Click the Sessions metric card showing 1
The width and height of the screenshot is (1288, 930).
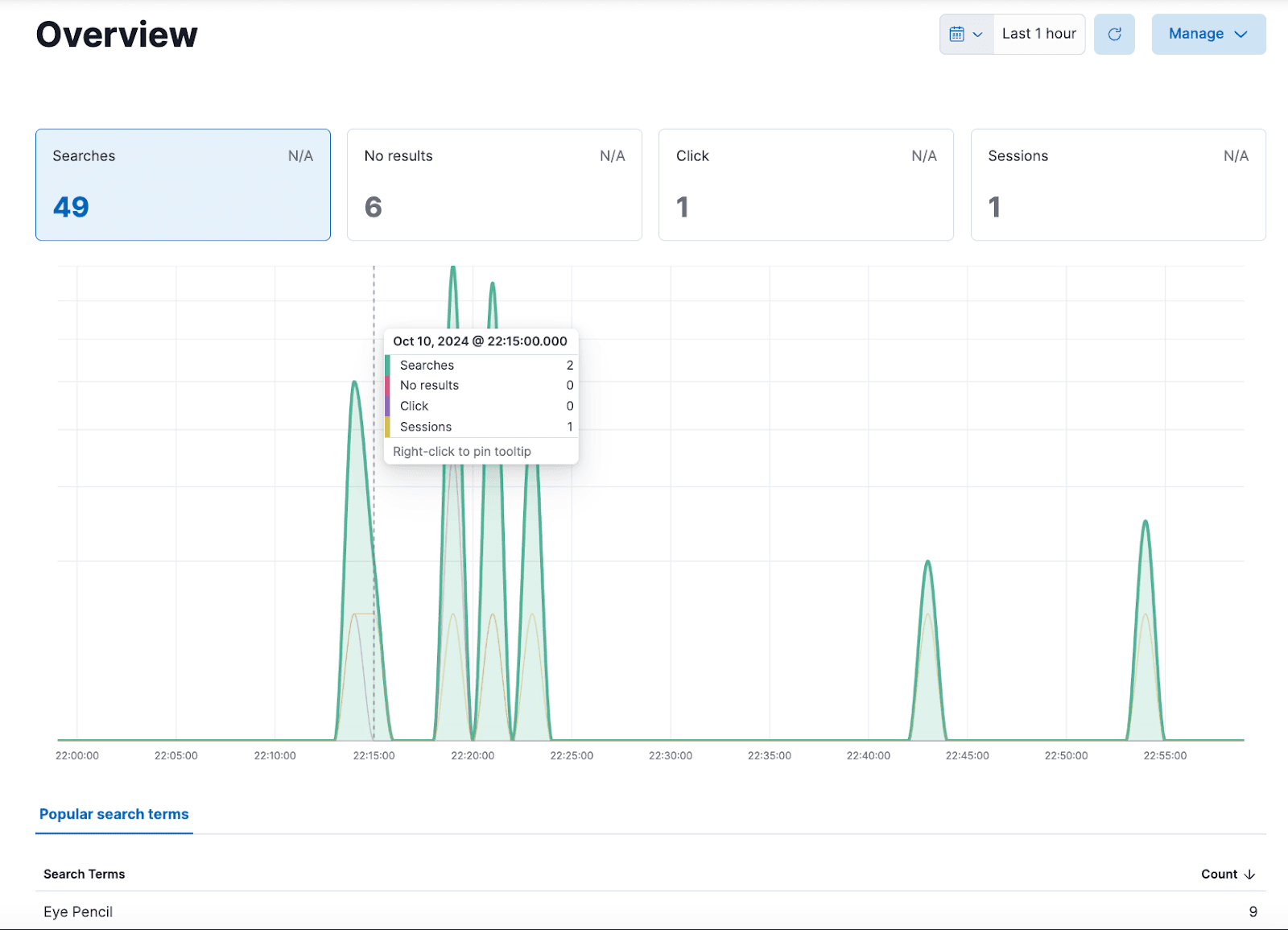point(1118,184)
